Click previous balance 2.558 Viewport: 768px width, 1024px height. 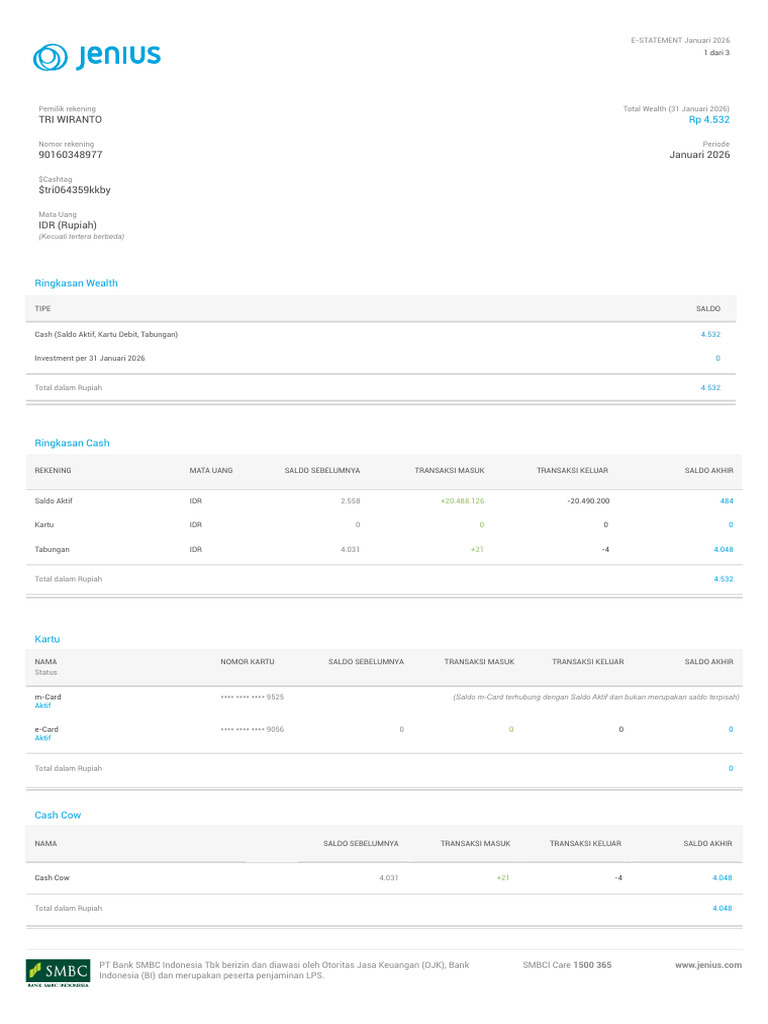pos(350,501)
